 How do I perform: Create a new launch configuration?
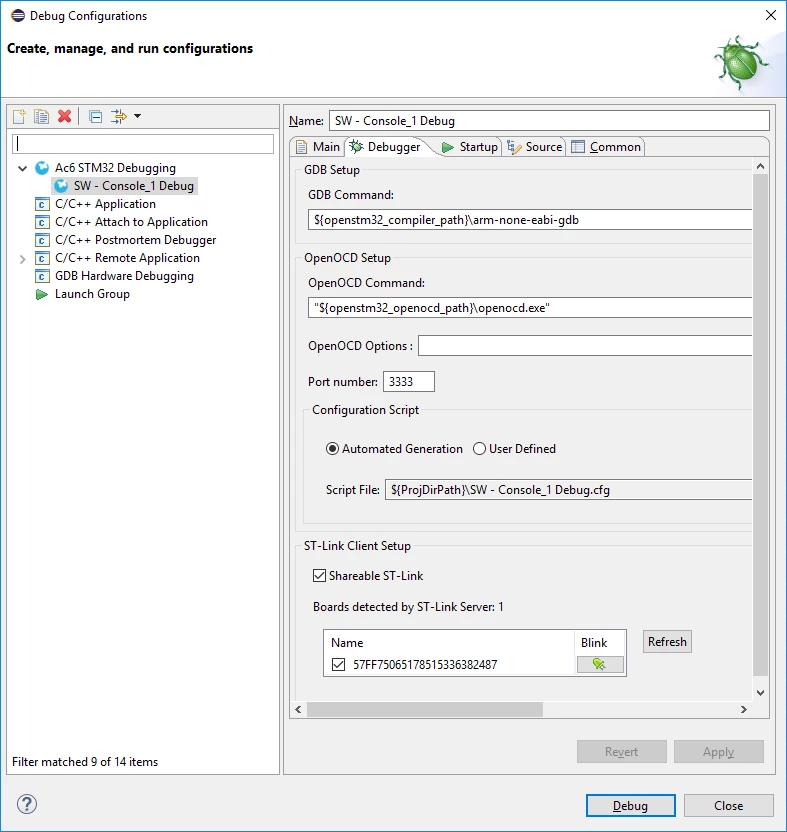click(x=19, y=116)
